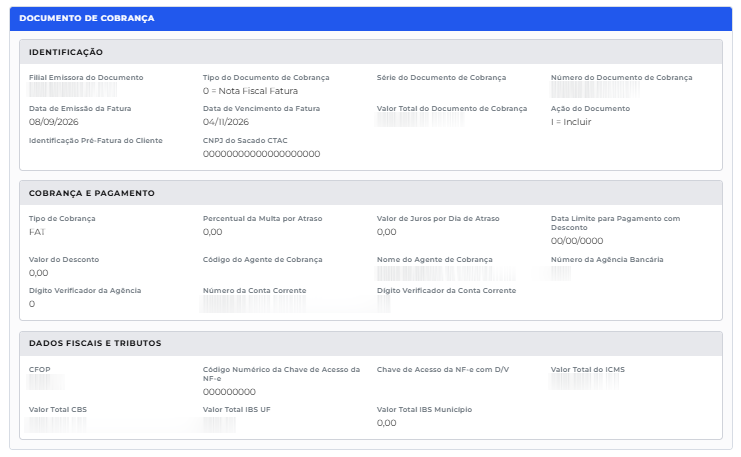Click the 0 under Dígito Verificador da Agência

click(x=32, y=304)
